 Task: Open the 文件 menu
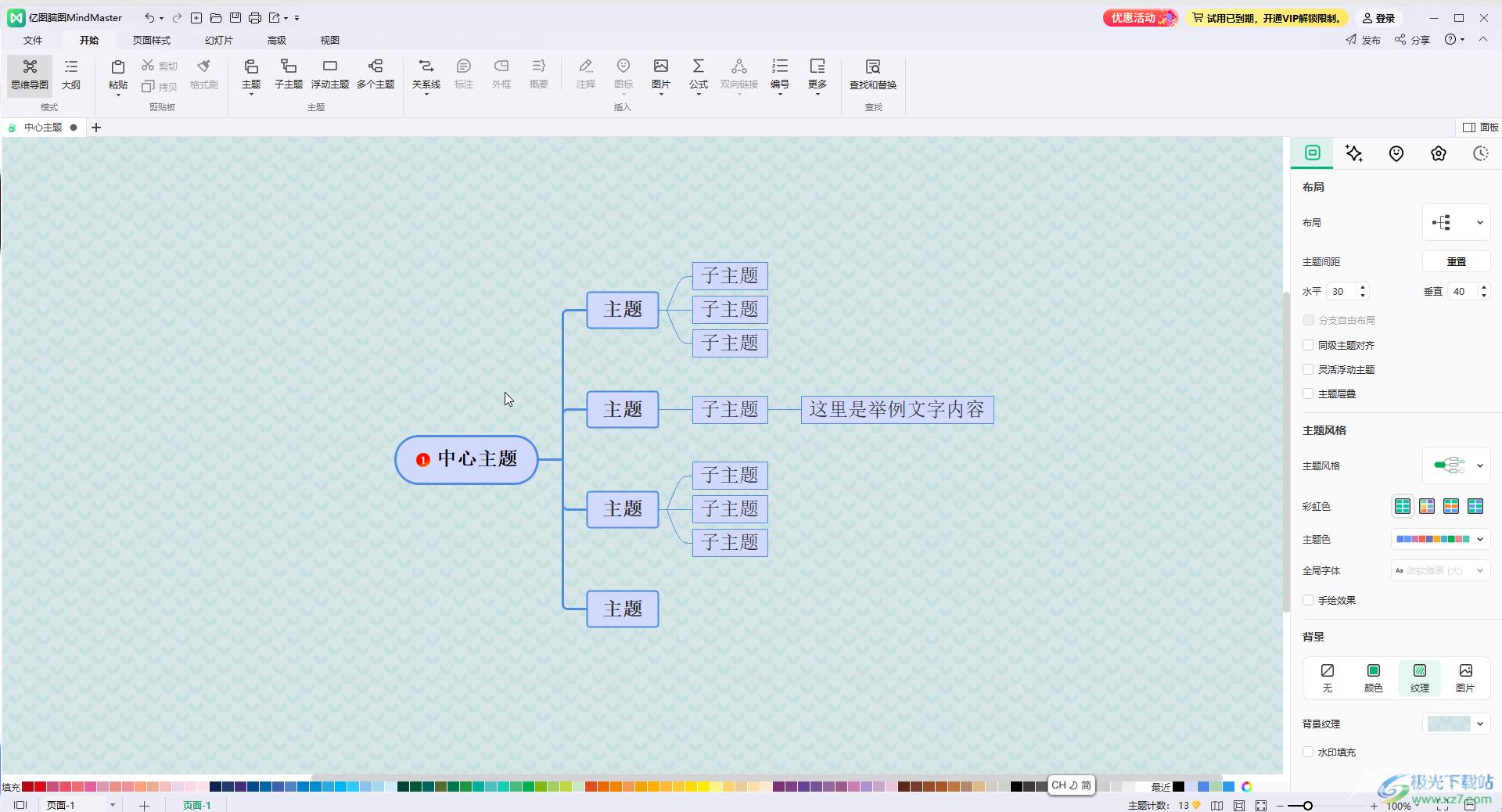click(x=33, y=40)
